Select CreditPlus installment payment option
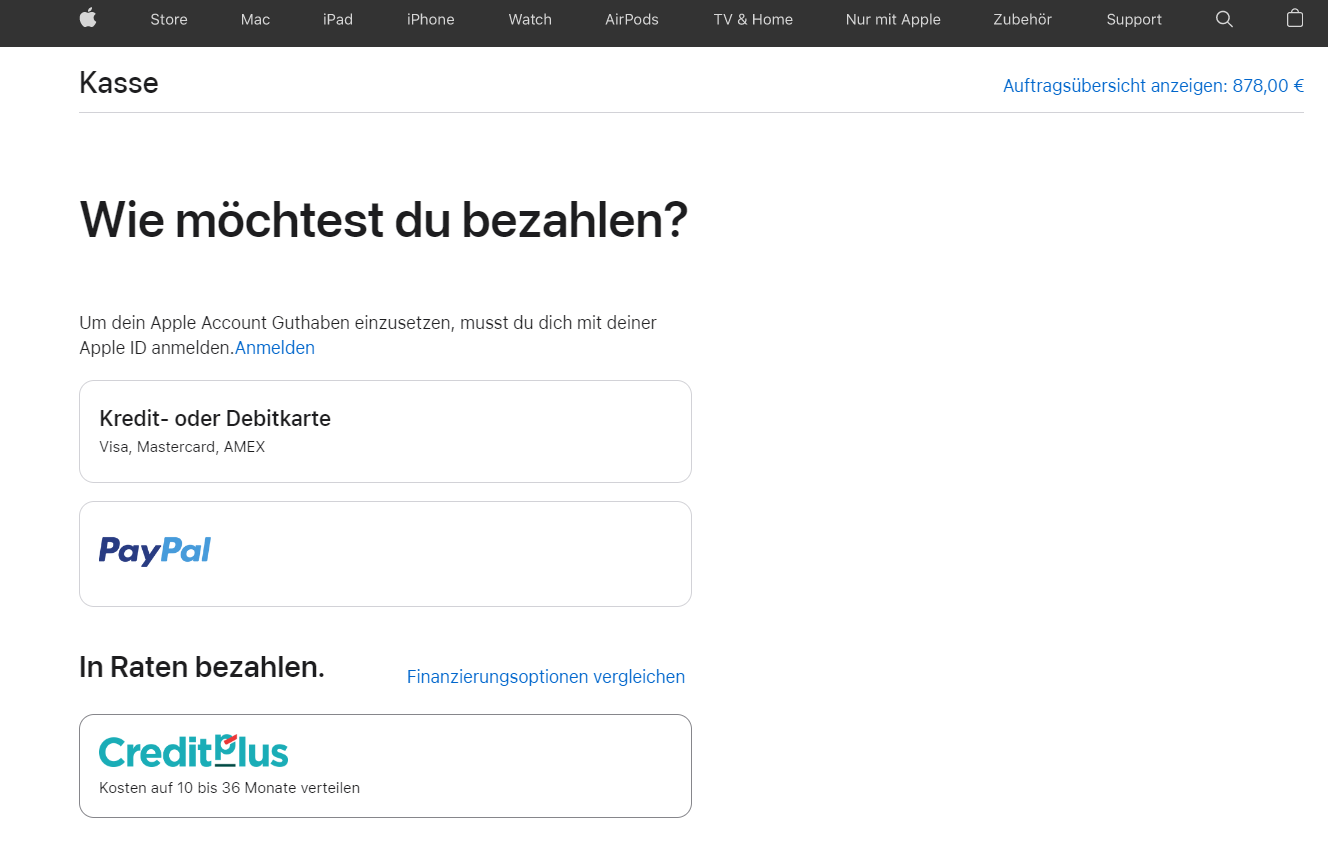This screenshot has width=1328, height=858. pos(385,766)
